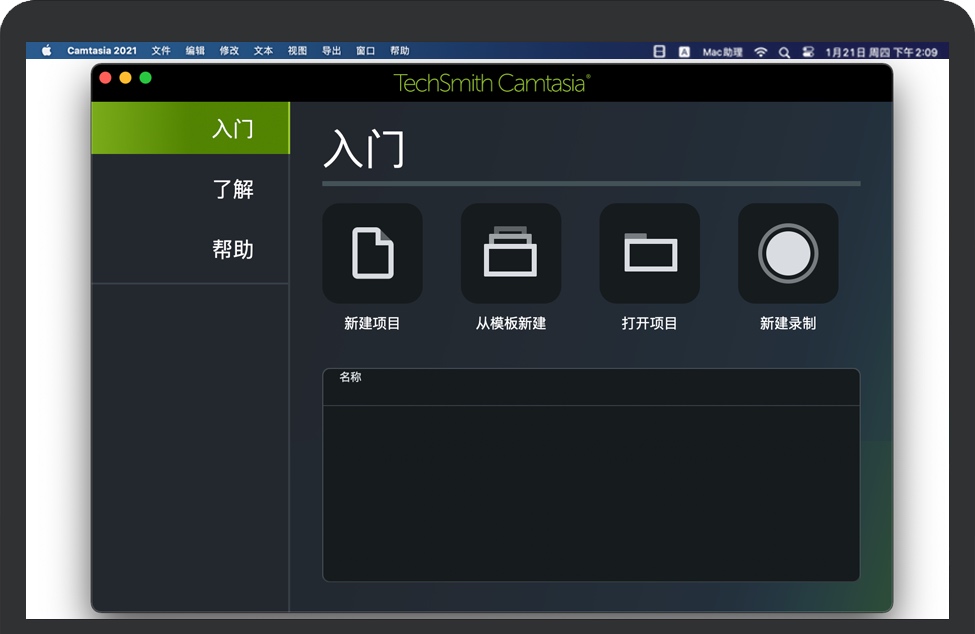This screenshot has height=634, width=975.
Task: Click the 名称 column header of recent projects
Action: click(x=350, y=377)
